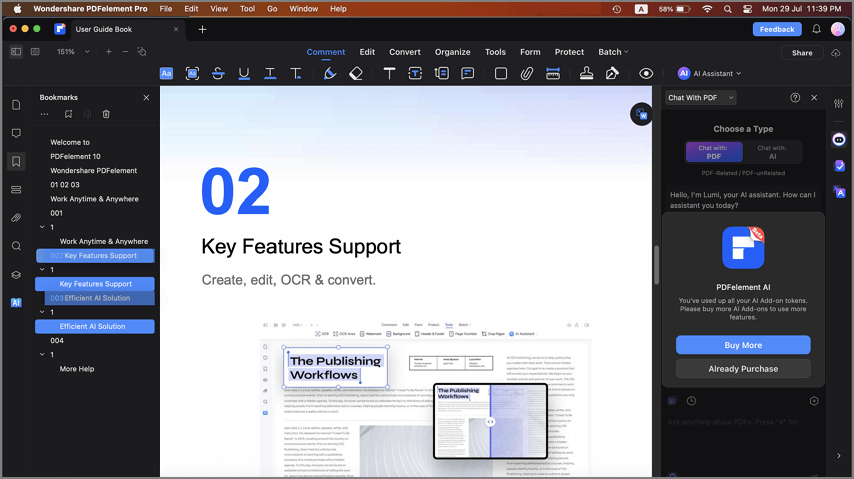Open AI panel in left sidebar

[16, 303]
